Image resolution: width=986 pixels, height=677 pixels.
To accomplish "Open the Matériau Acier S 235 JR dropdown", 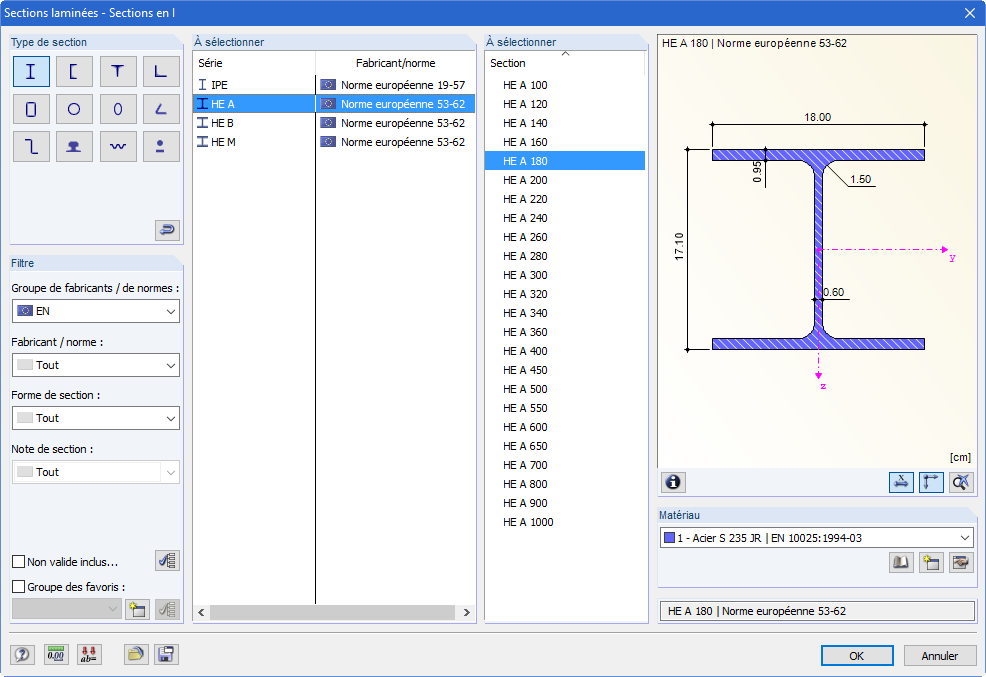I will 817,538.
